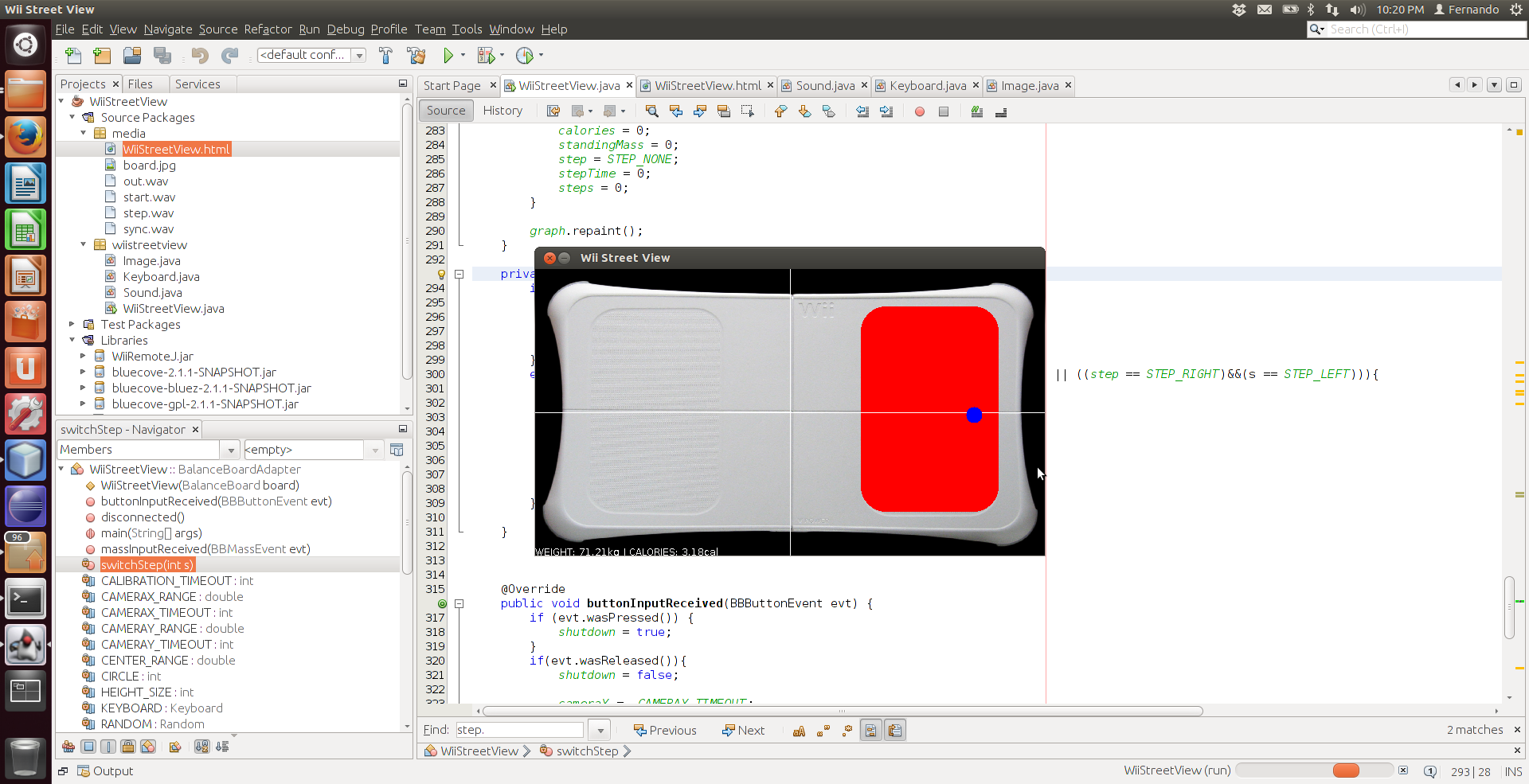Collapse the Libraries node
The width and height of the screenshot is (1529, 784).
click(x=72, y=340)
